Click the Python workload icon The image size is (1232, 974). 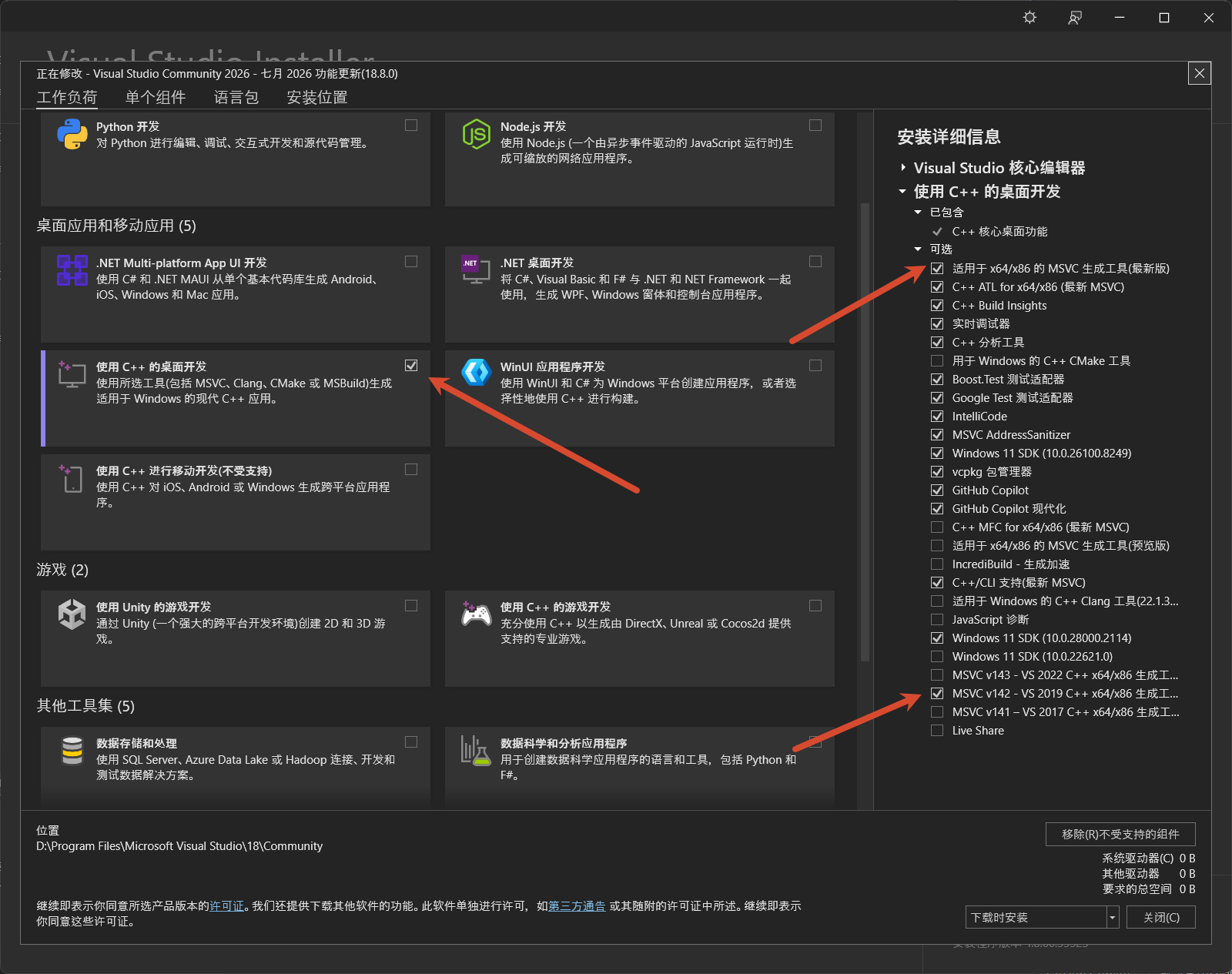click(72, 134)
